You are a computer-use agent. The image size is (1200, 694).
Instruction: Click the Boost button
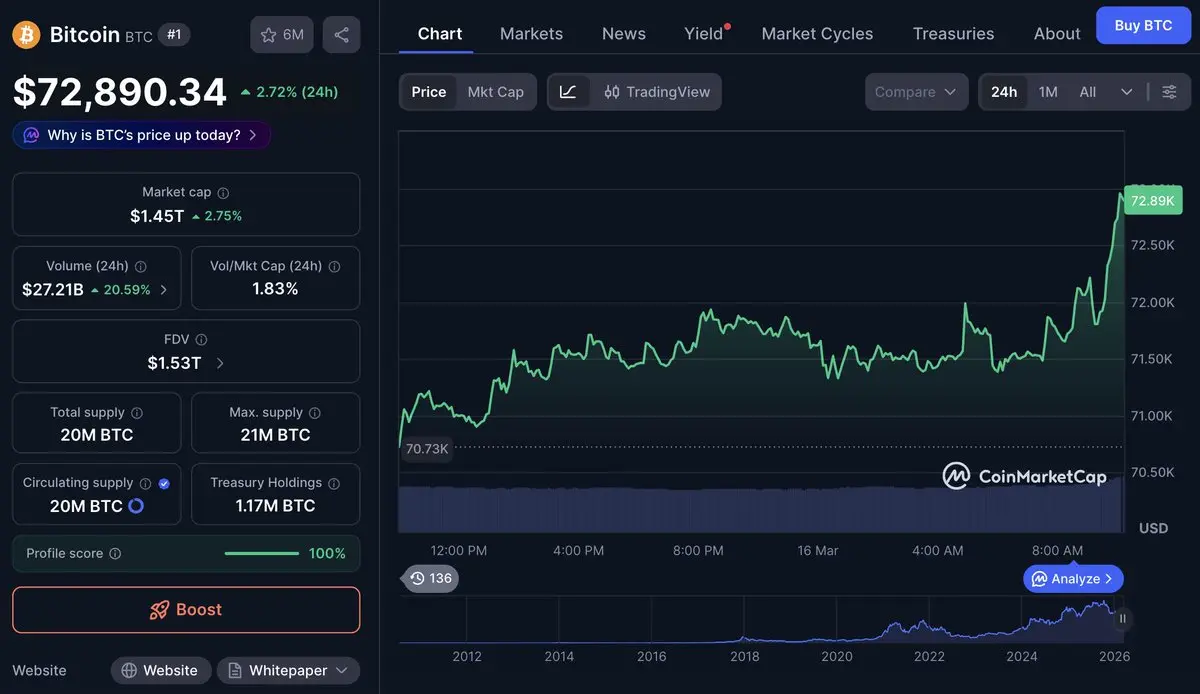click(x=186, y=610)
